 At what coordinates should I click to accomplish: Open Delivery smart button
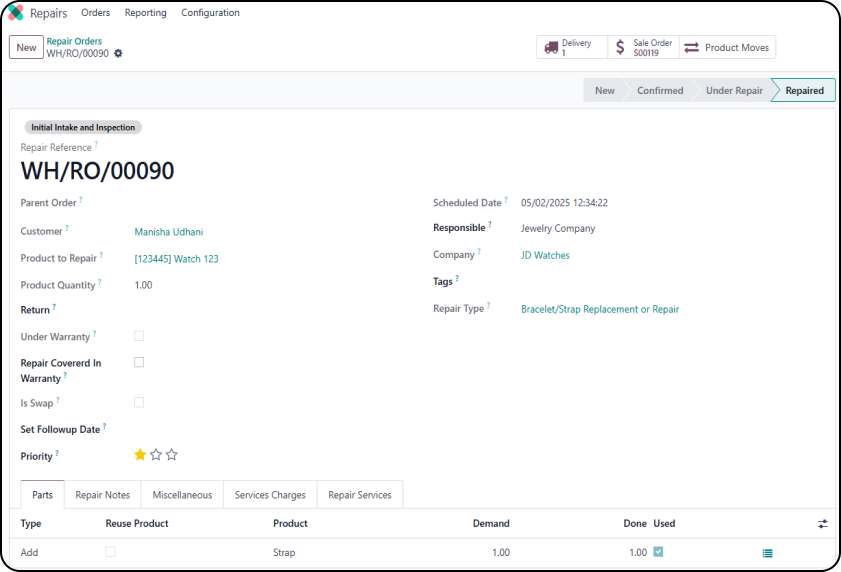coord(572,47)
